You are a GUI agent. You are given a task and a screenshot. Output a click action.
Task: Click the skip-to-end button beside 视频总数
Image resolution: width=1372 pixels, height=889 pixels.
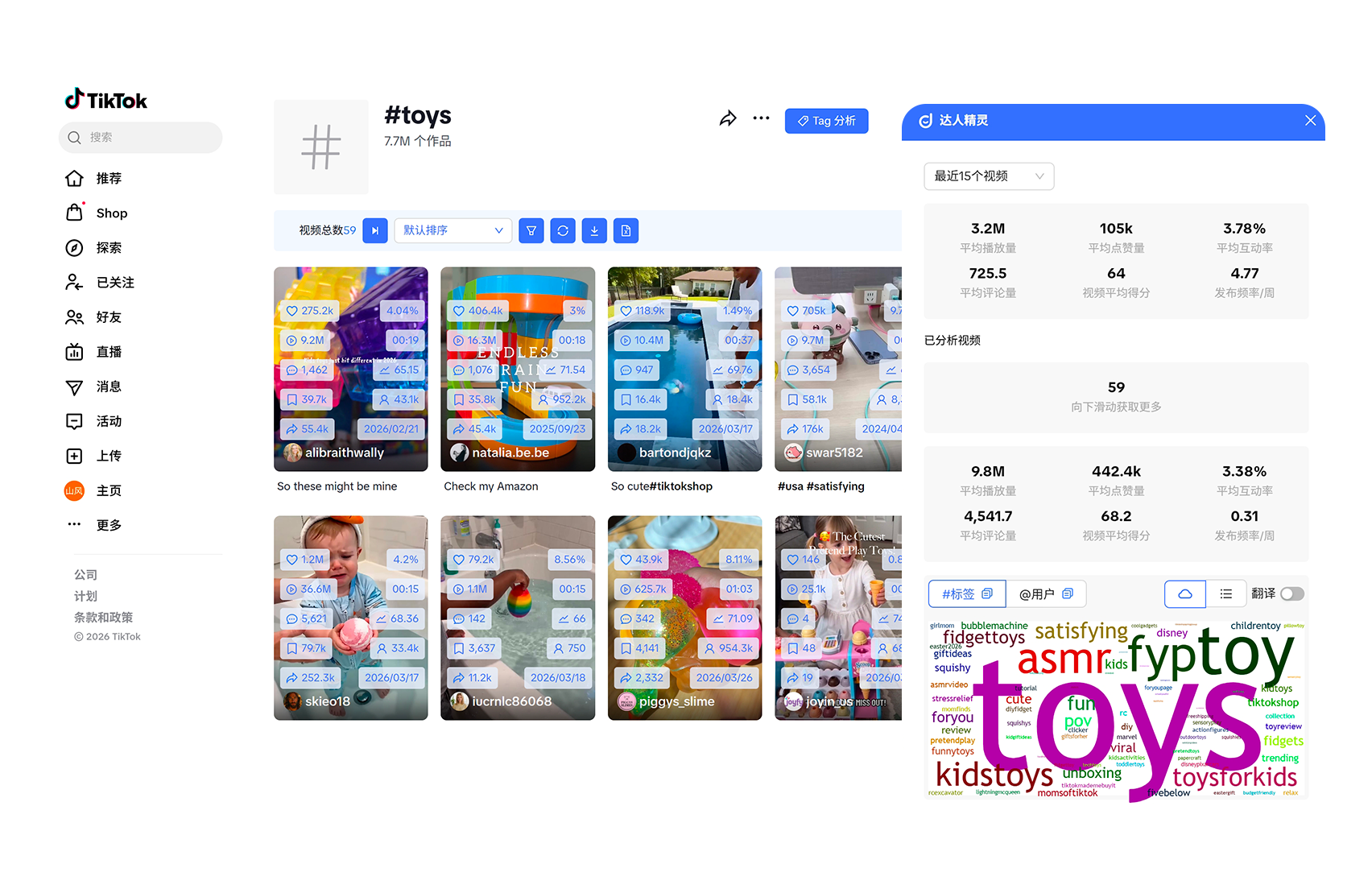375,231
